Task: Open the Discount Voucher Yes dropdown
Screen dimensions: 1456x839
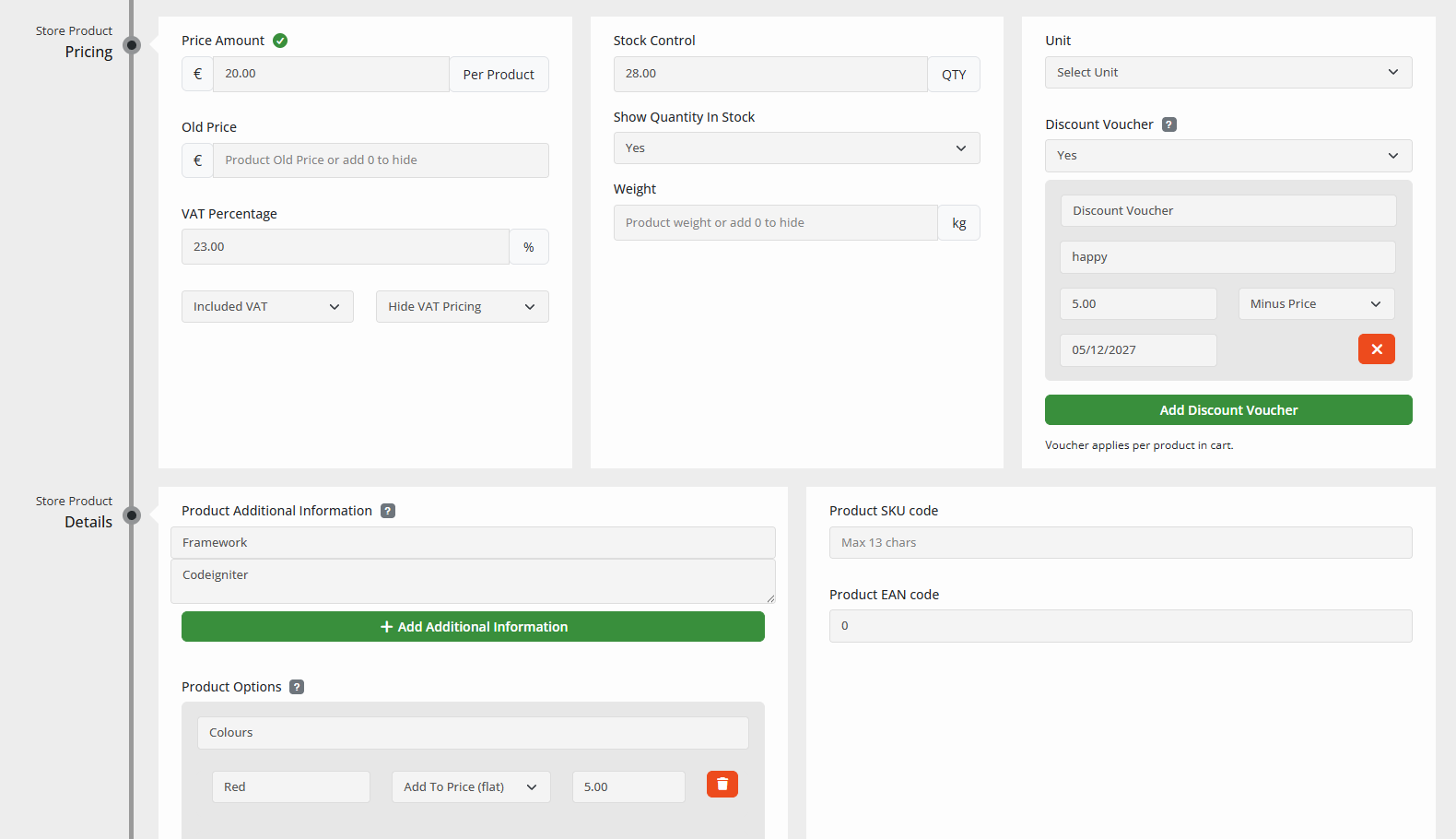Action: coord(1228,156)
